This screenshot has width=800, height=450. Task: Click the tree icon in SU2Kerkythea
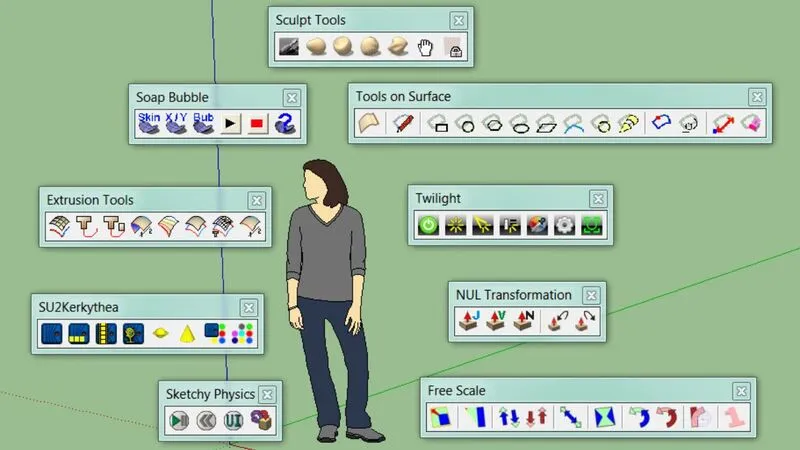tap(133, 334)
